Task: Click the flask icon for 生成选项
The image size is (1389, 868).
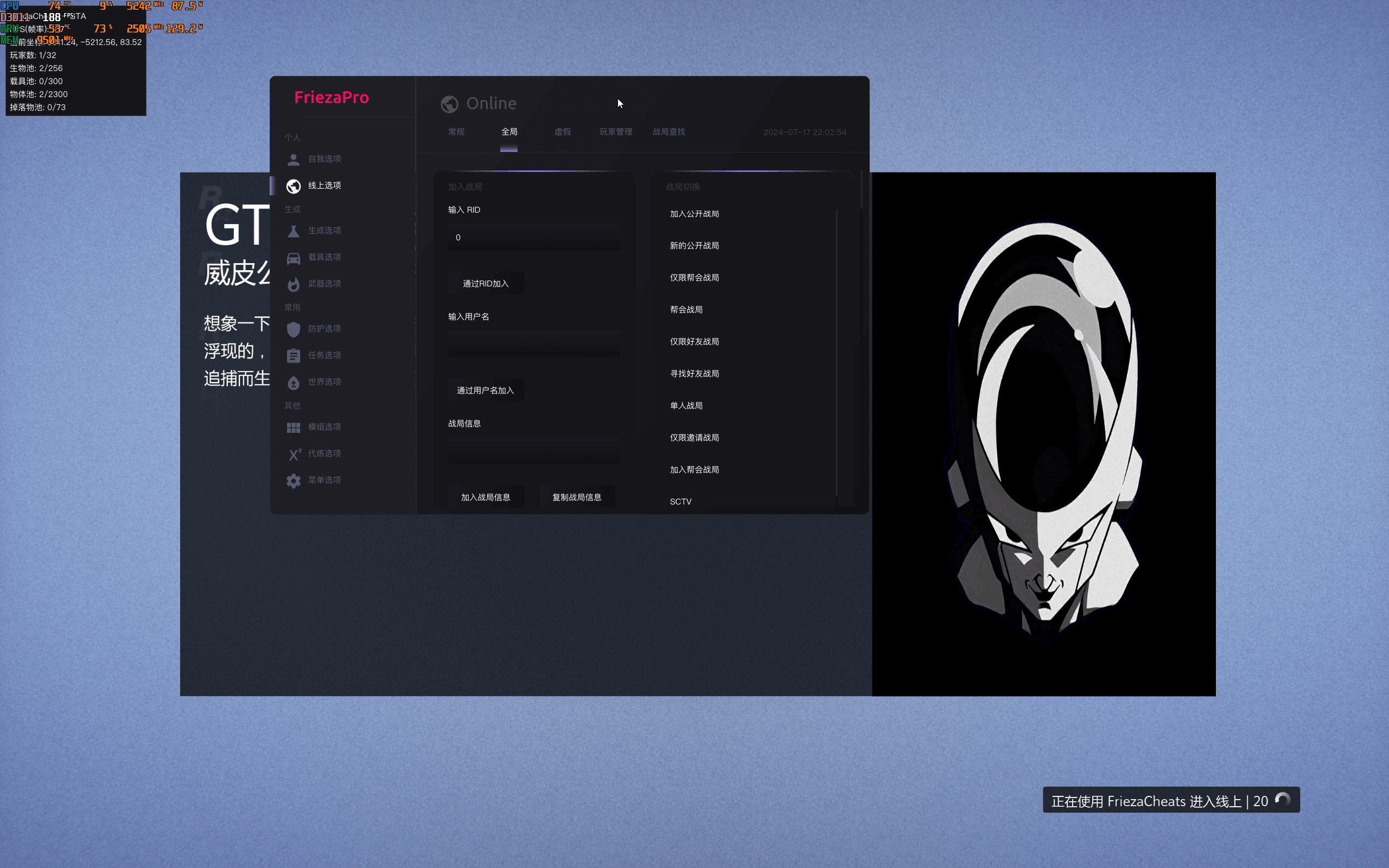Action: pyautogui.click(x=294, y=231)
